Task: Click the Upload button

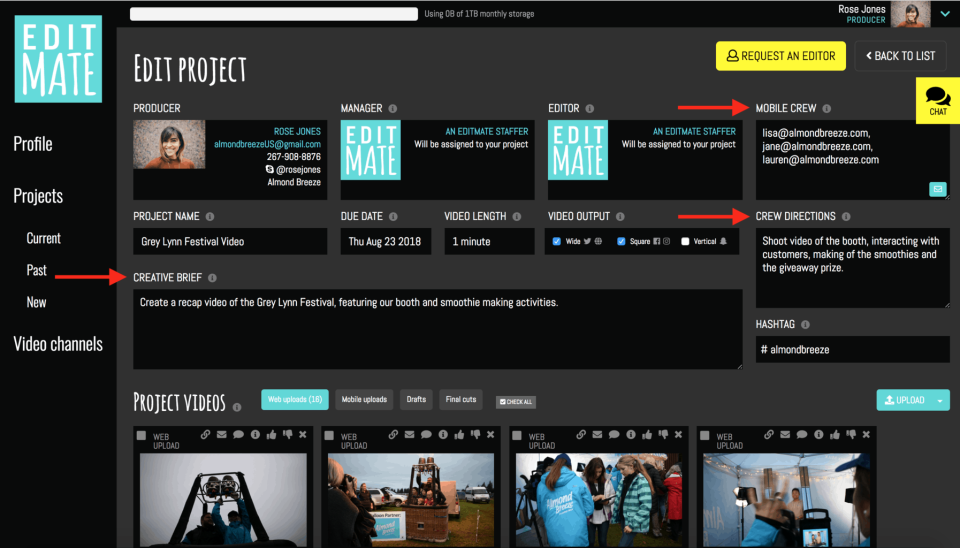Action: [x=904, y=400]
